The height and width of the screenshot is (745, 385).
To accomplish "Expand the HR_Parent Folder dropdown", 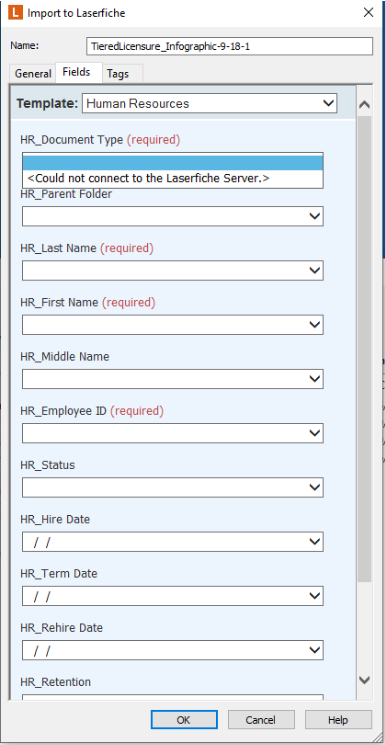I will 314,216.
